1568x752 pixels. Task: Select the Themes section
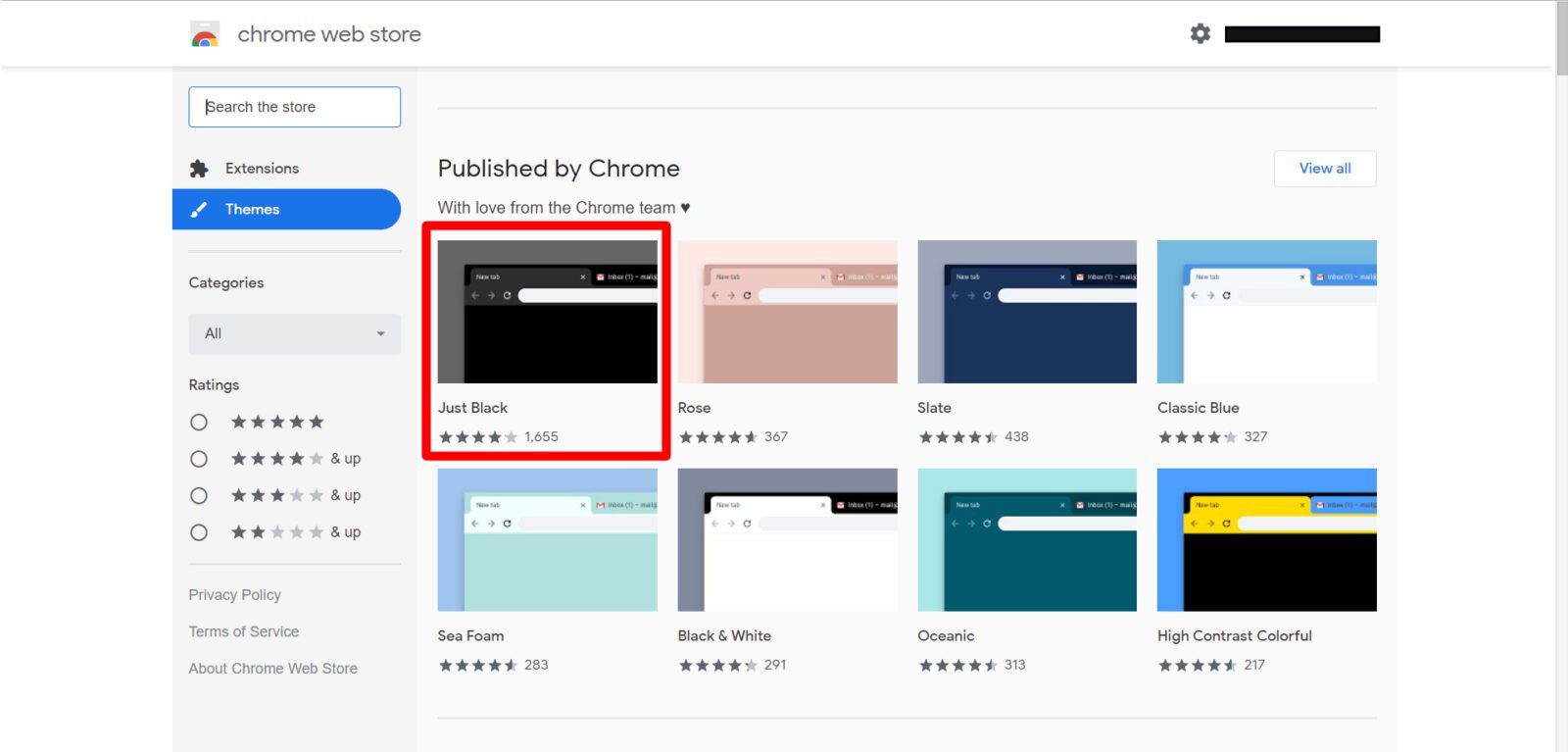(x=286, y=210)
